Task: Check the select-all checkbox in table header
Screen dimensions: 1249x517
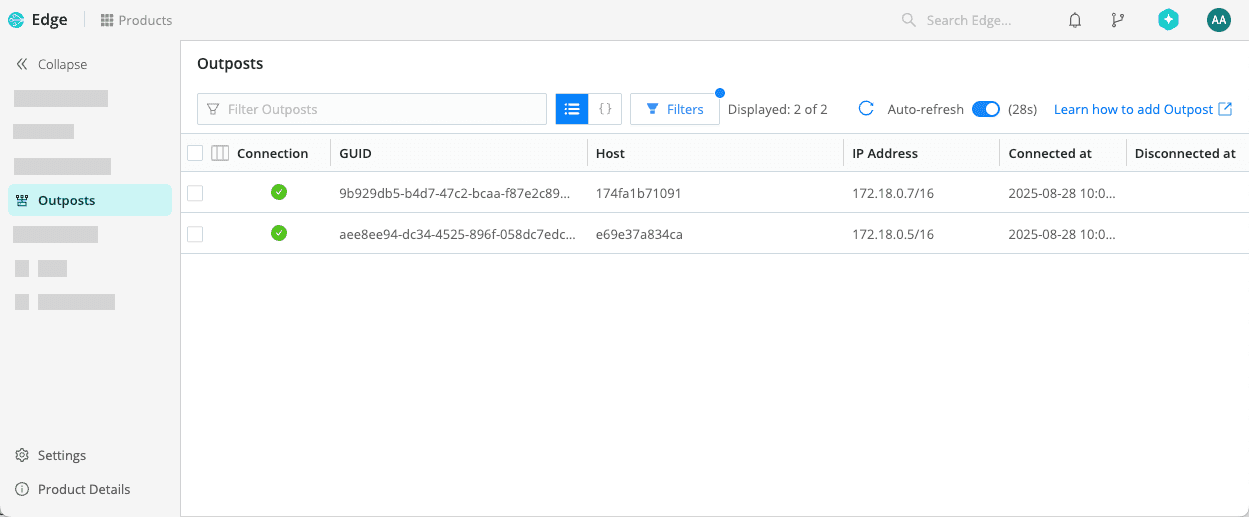Action: coord(195,153)
